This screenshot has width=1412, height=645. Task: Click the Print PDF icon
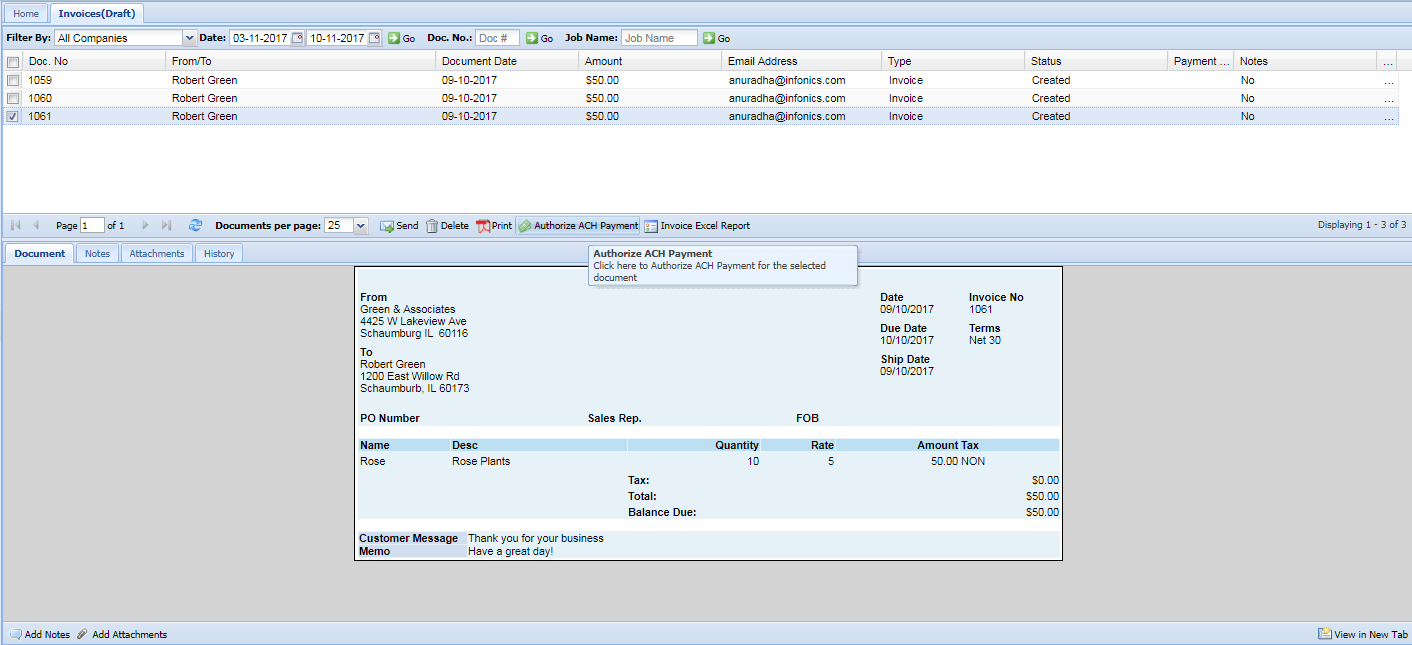click(482, 226)
